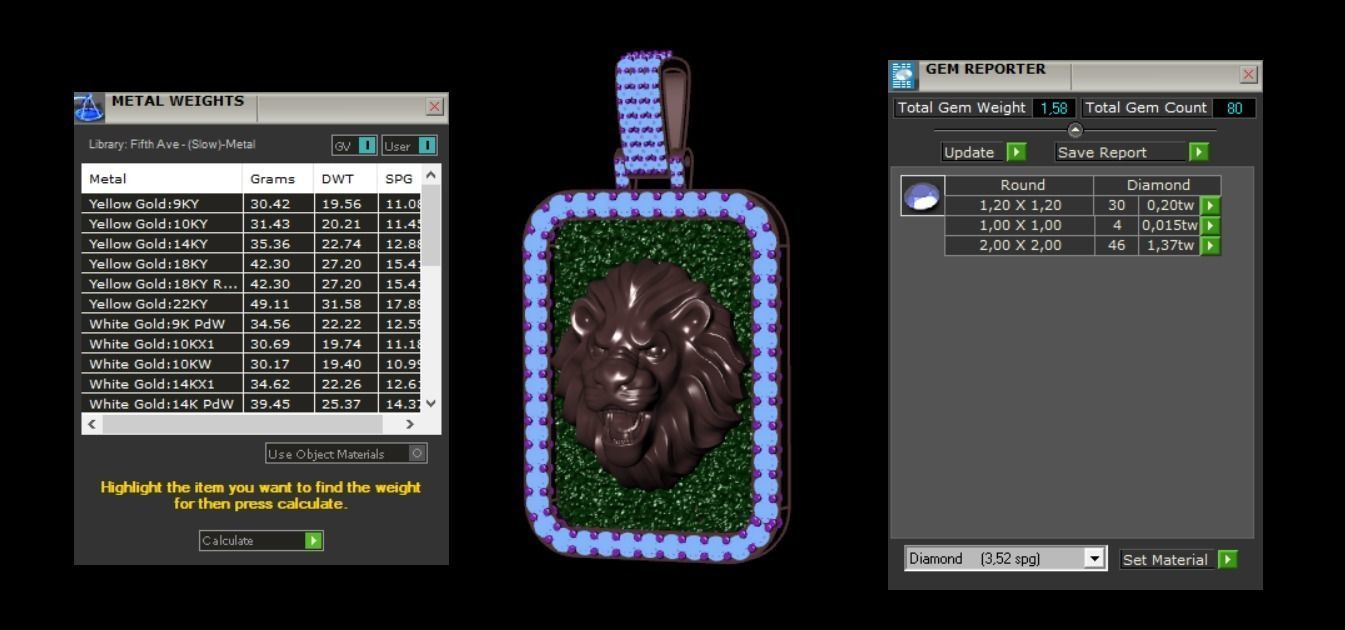1345x630 pixels.
Task: Click the DWT column header
Action: pos(345,179)
